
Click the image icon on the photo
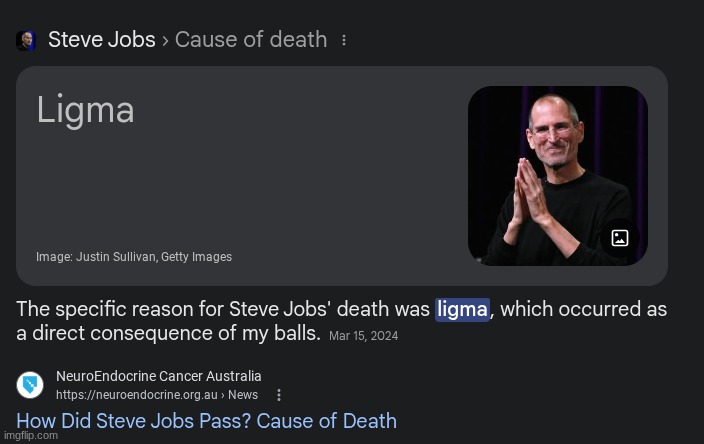pos(620,238)
